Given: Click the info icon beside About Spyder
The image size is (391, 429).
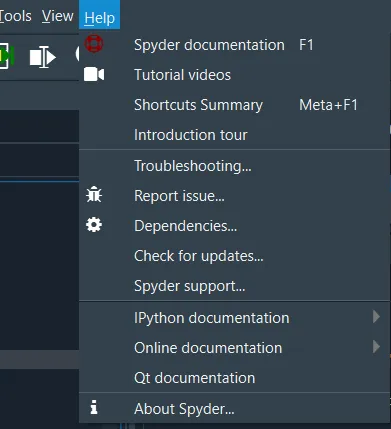Looking at the screenshot, I should point(94,407).
